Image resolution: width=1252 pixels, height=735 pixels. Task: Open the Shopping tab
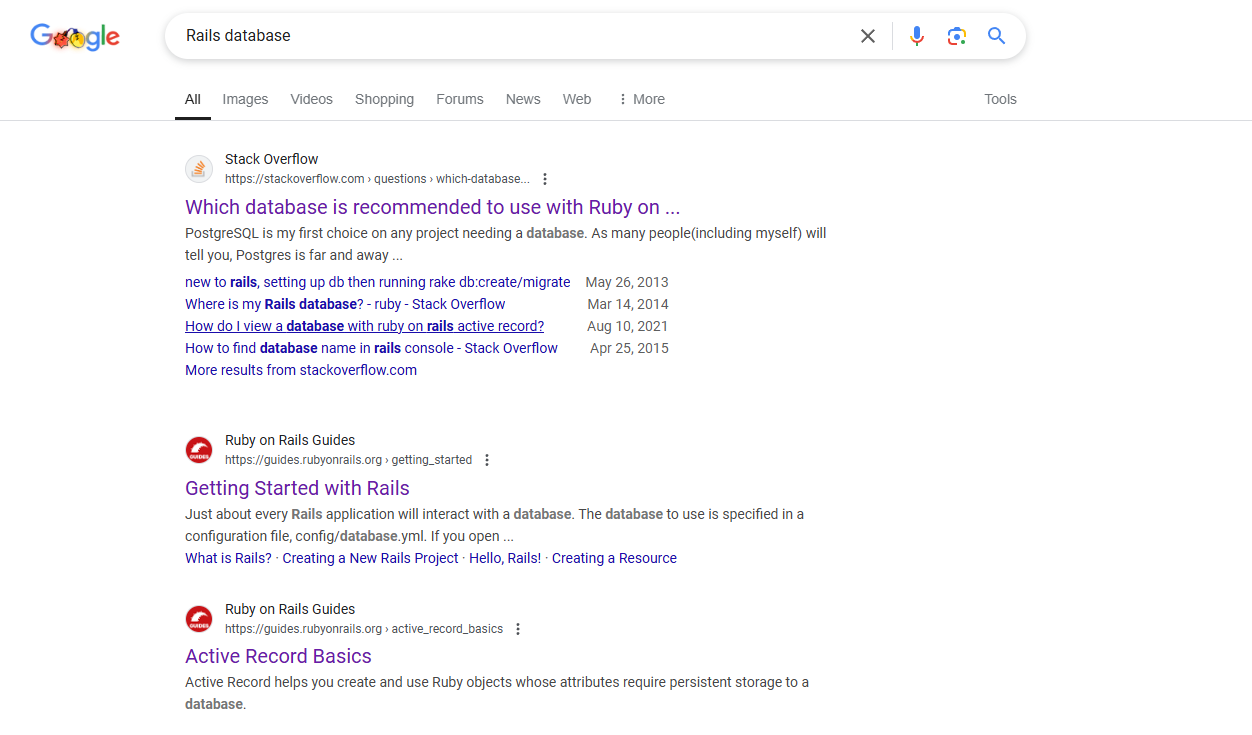(384, 99)
